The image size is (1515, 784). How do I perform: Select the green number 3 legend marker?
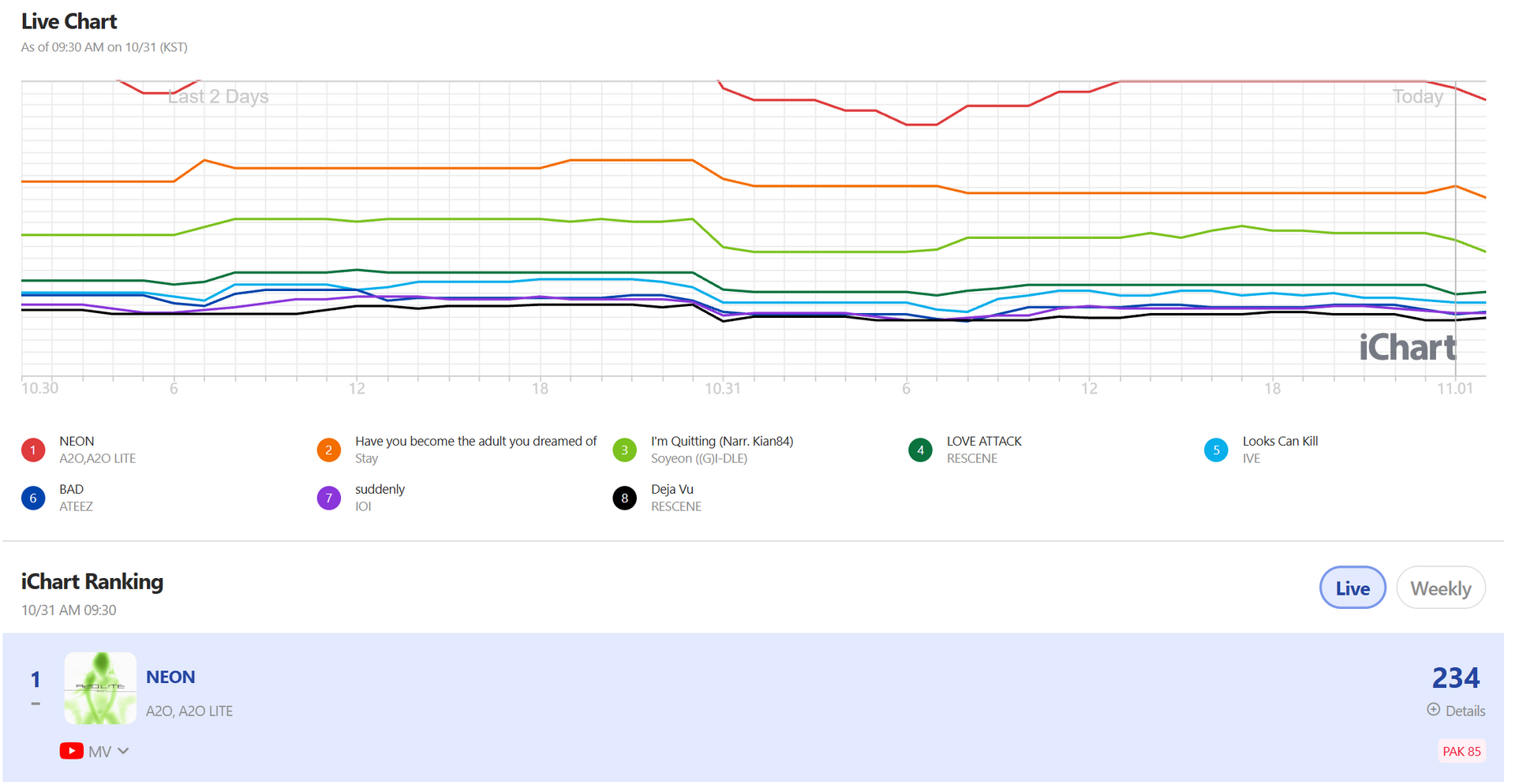(x=625, y=450)
